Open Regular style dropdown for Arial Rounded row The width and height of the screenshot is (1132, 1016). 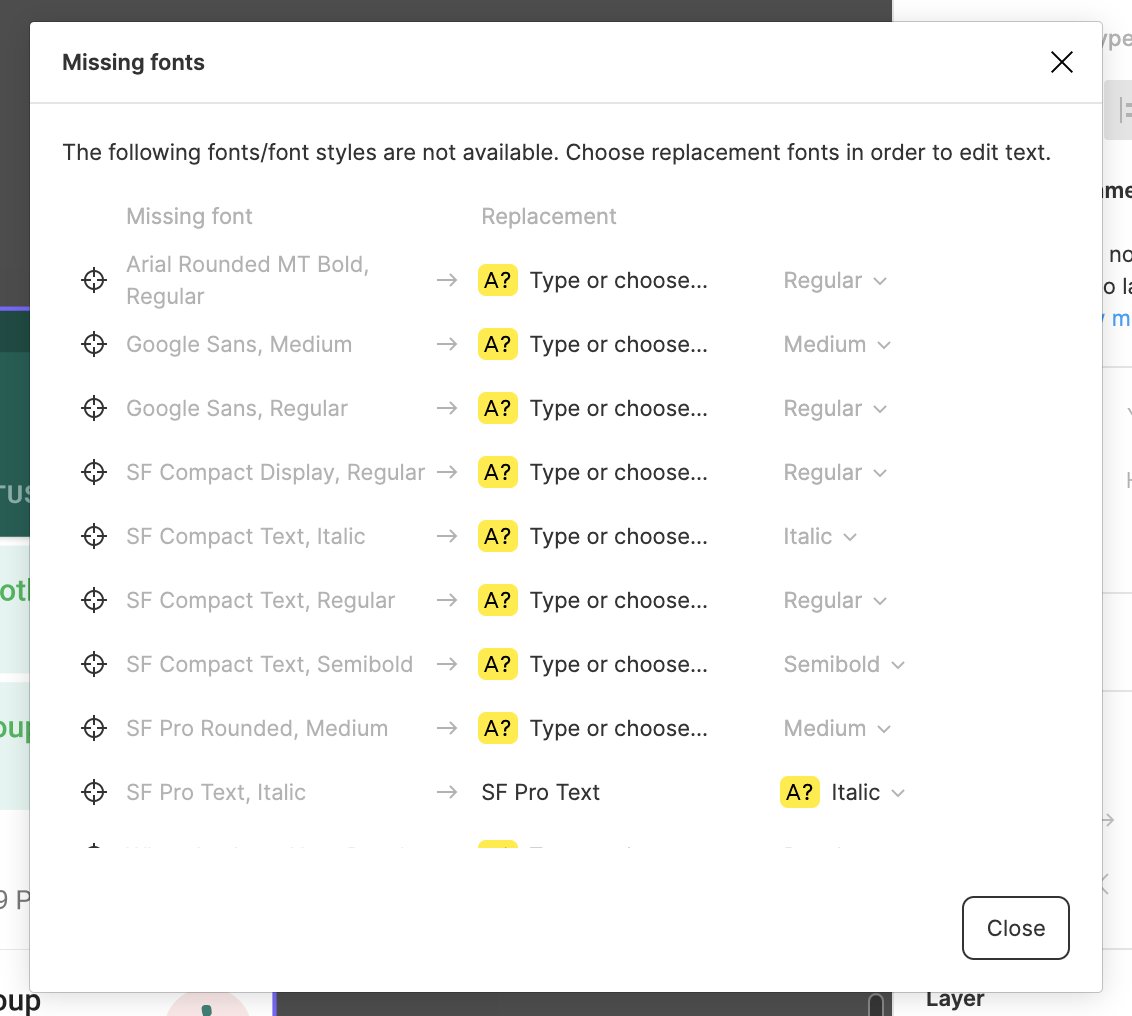(835, 280)
